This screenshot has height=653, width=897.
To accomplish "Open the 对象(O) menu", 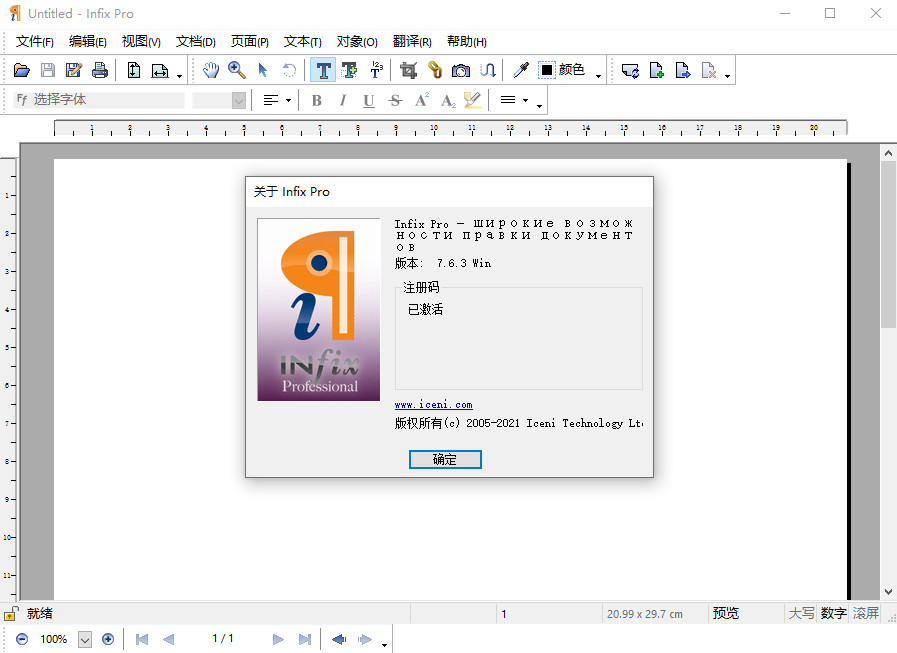I will pos(357,42).
